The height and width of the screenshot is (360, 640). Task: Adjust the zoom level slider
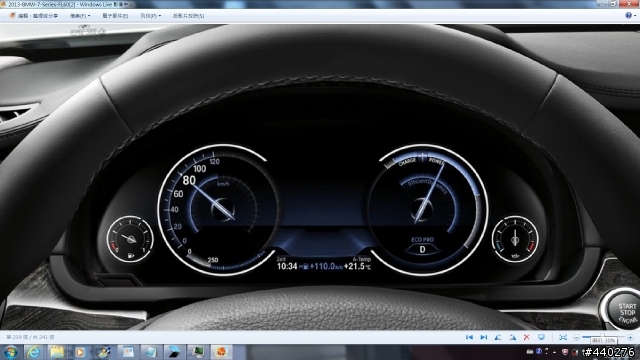click(x=603, y=337)
